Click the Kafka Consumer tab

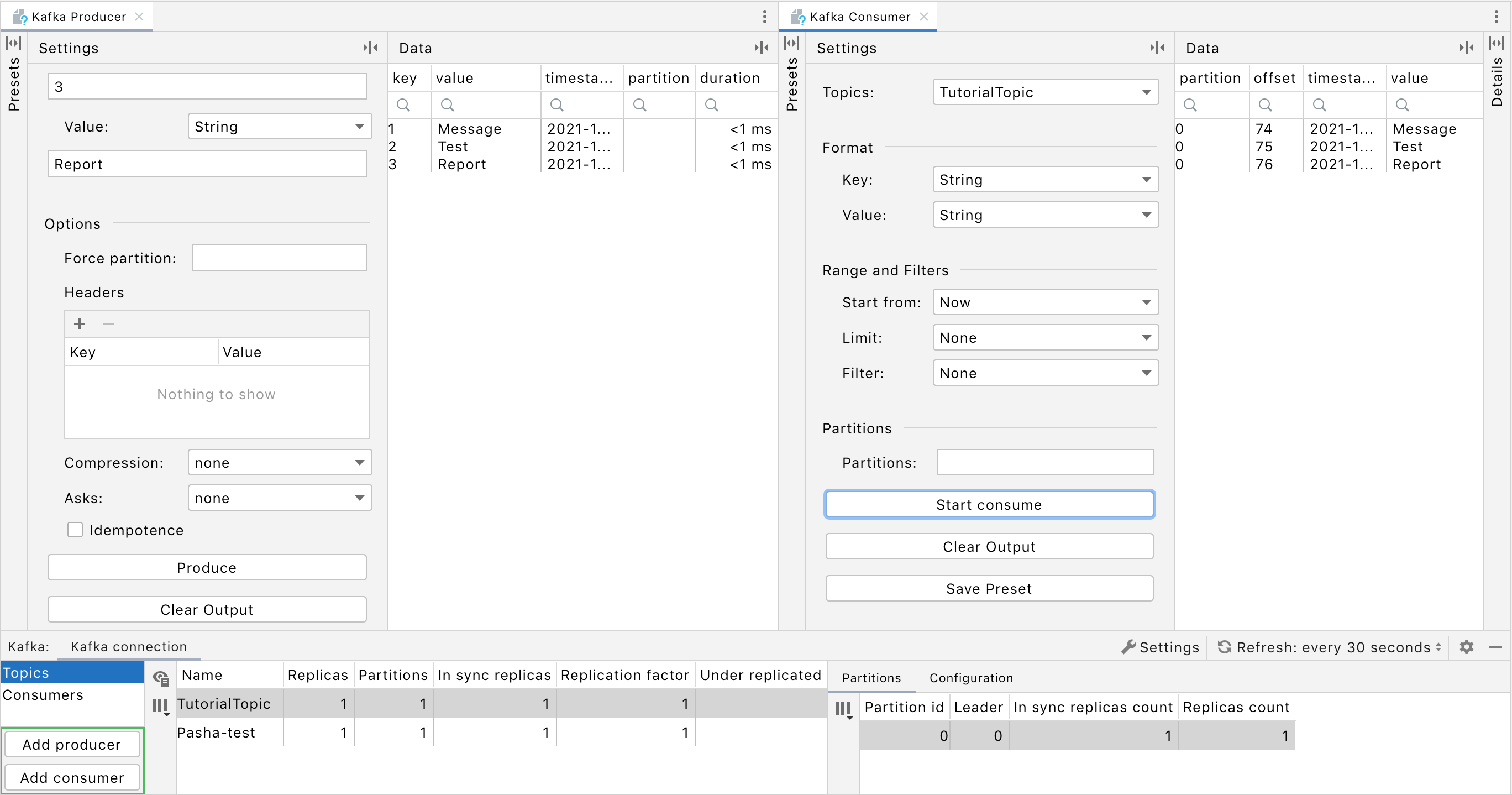click(859, 15)
